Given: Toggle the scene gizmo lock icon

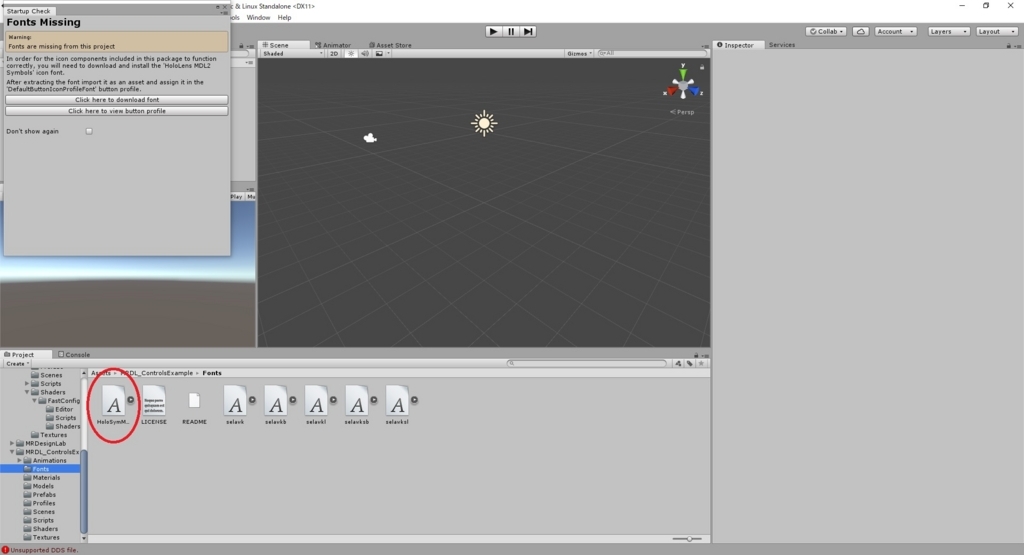Looking at the screenshot, I should 702,67.
